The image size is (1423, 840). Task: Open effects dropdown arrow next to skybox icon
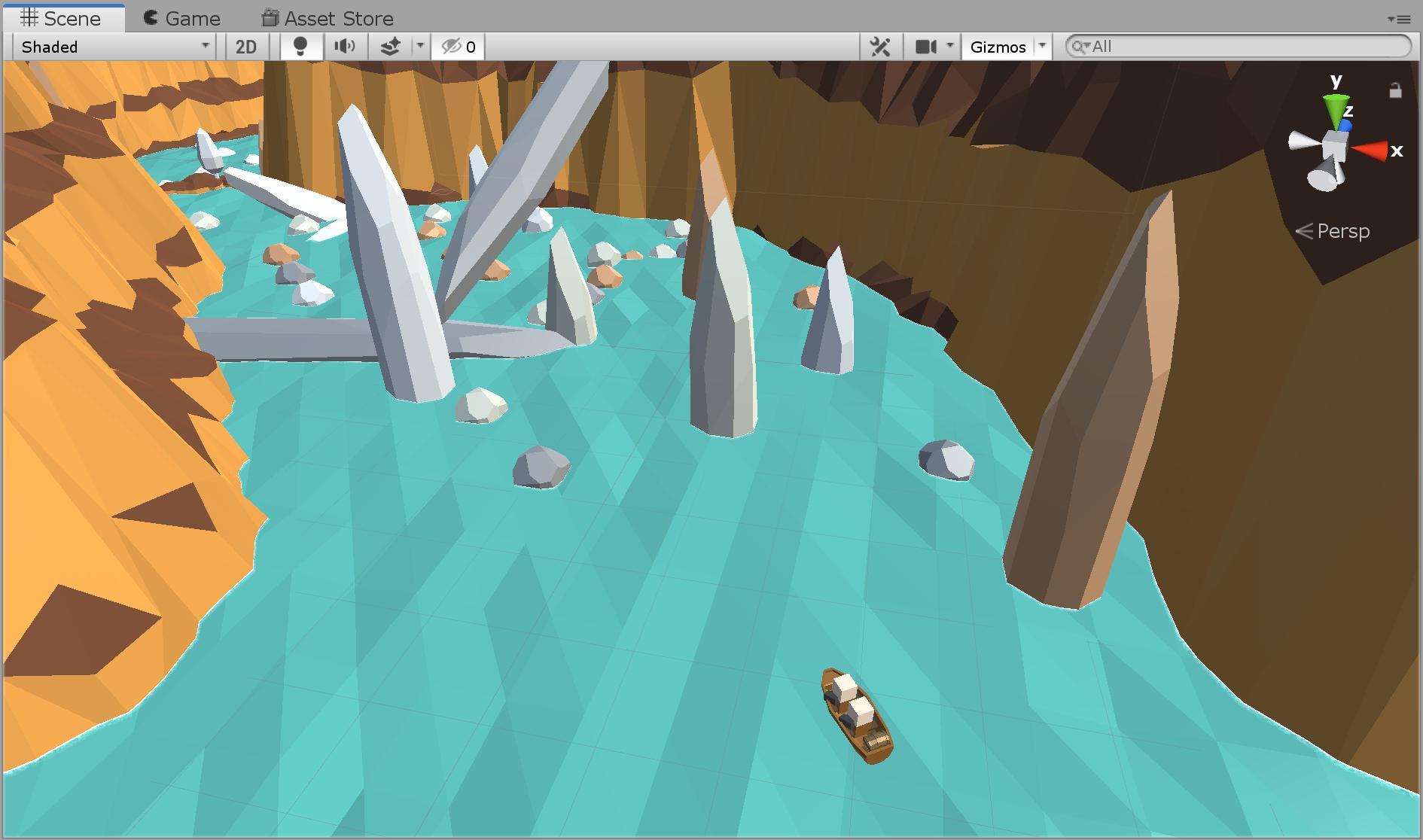pyautogui.click(x=420, y=47)
